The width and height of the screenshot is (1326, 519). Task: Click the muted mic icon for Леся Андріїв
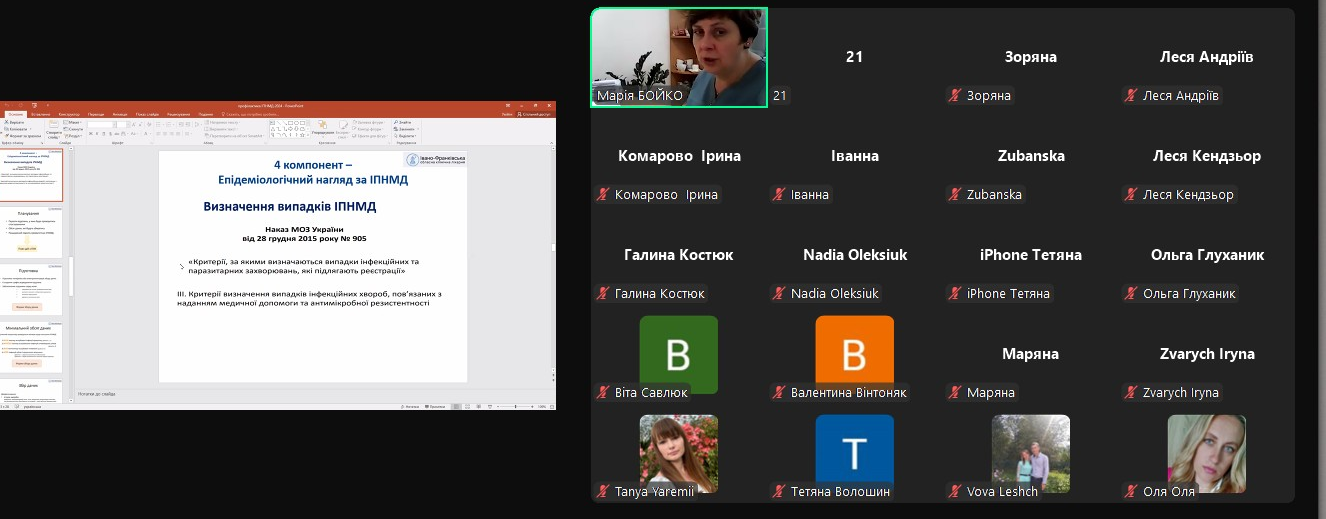[1131, 96]
